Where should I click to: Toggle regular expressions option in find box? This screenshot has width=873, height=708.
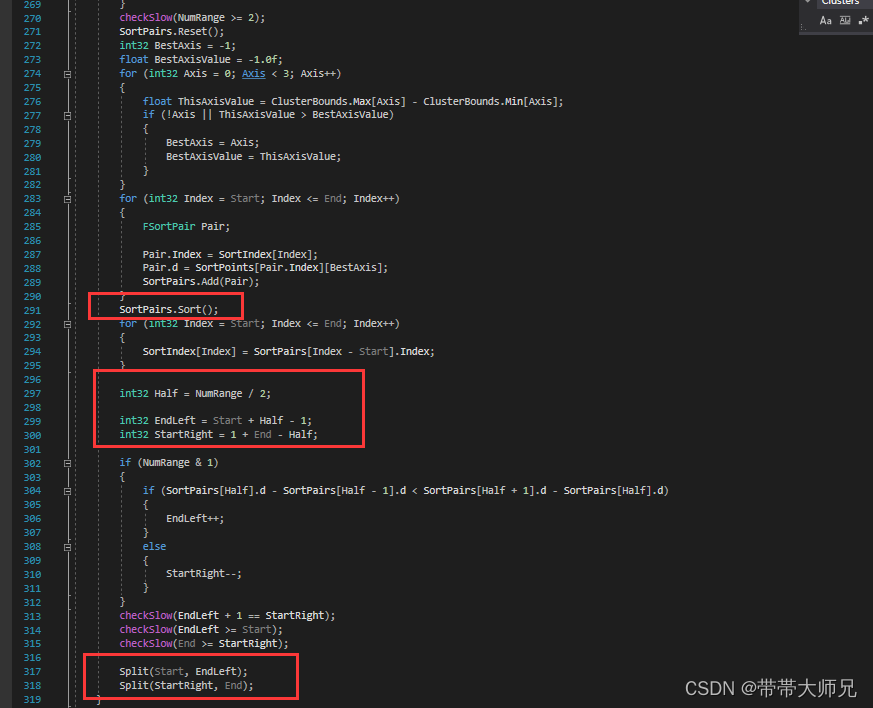pyautogui.click(x=863, y=21)
